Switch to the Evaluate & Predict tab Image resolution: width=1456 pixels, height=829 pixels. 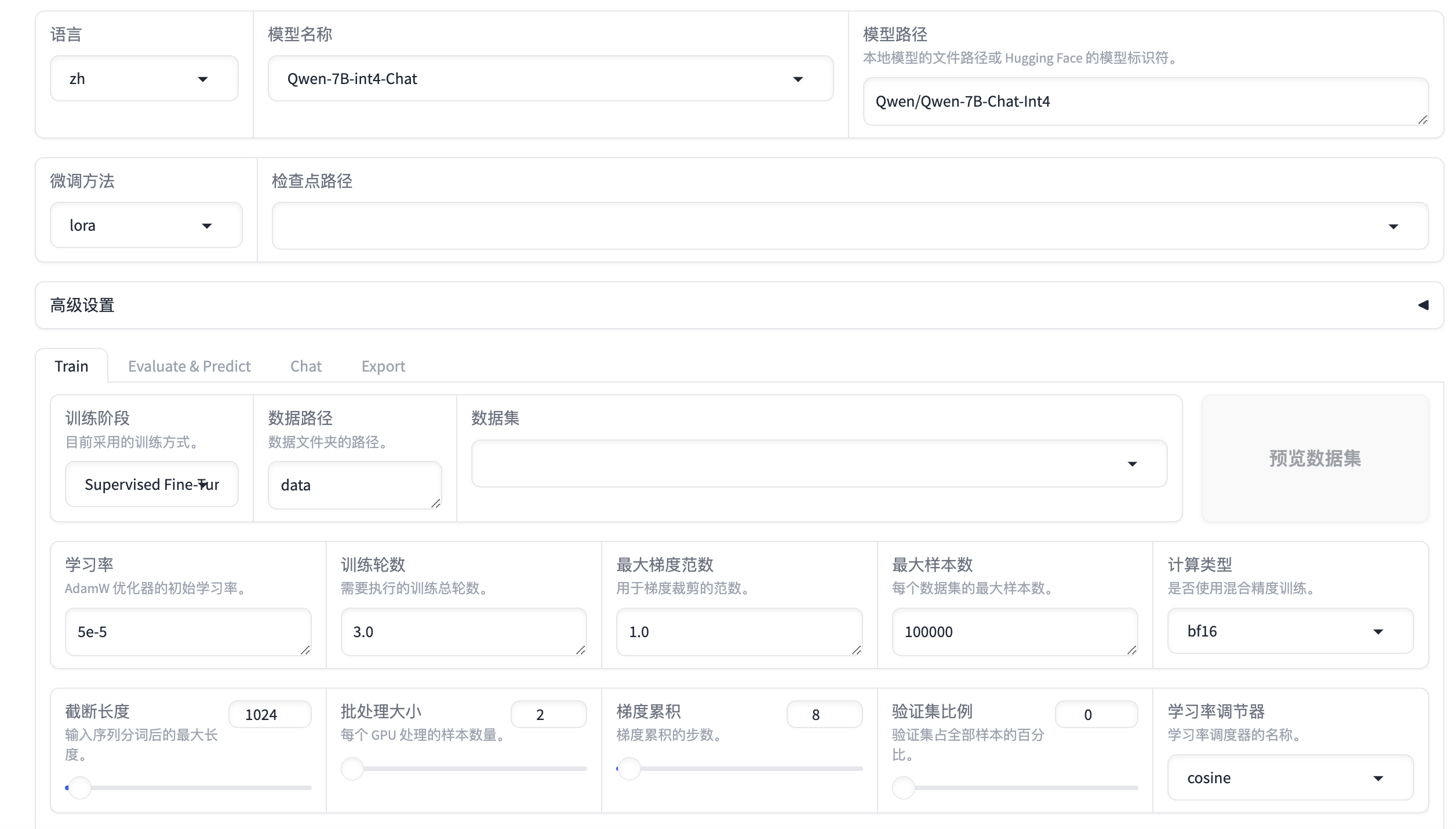189,366
